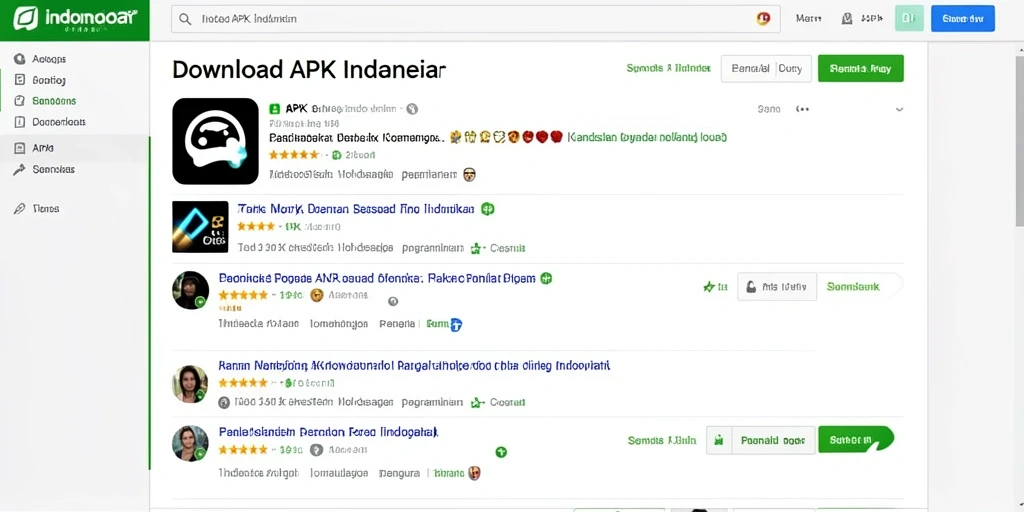Open the Rakec Ponlat Bipam result title
This screenshot has height=512, width=1024.
[377, 278]
